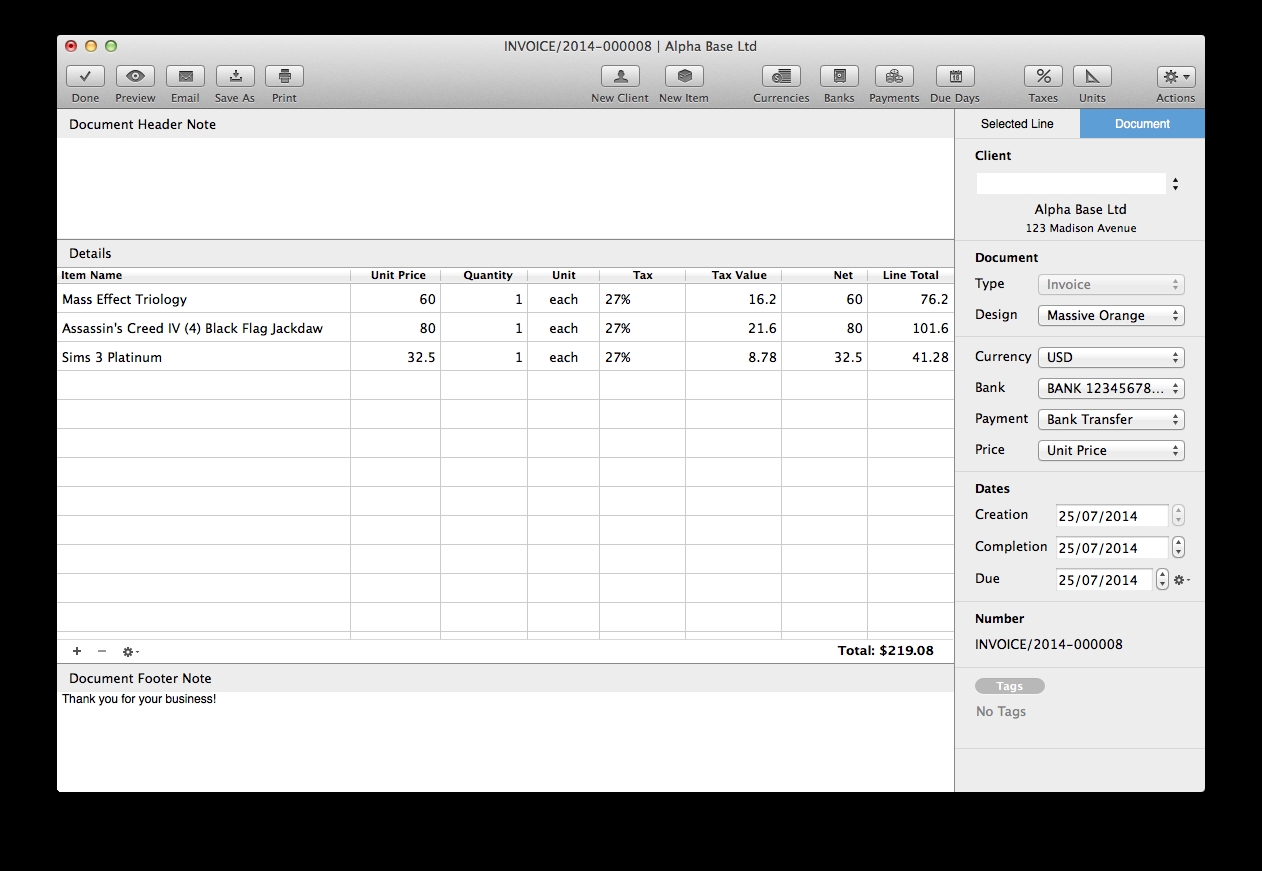1262x871 pixels.
Task: Click the 8.78 tax value cell
Action: (x=734, y=357)
